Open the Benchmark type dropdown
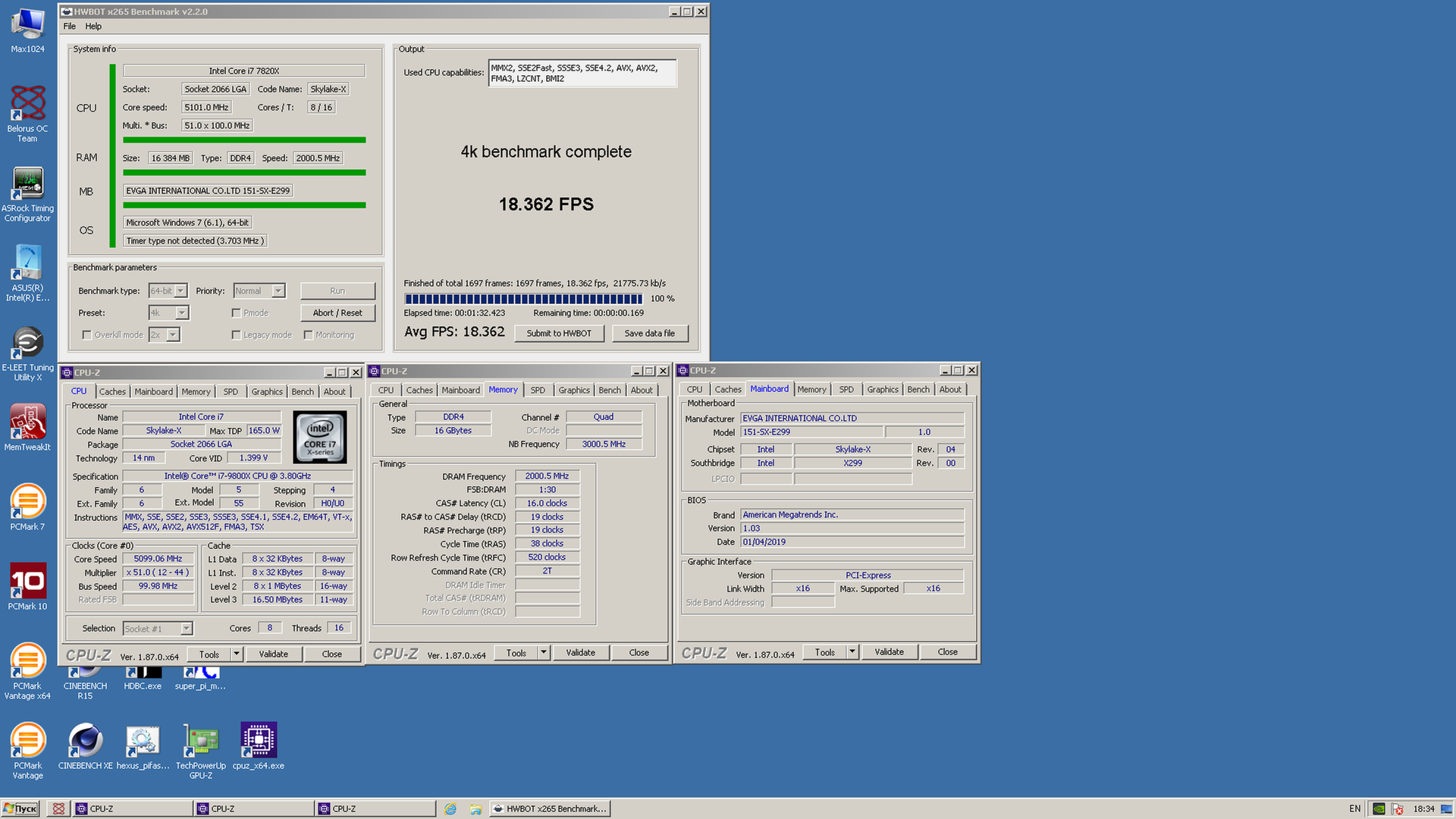This screenshot has width=1456, height=819. (x=181, y=291)
